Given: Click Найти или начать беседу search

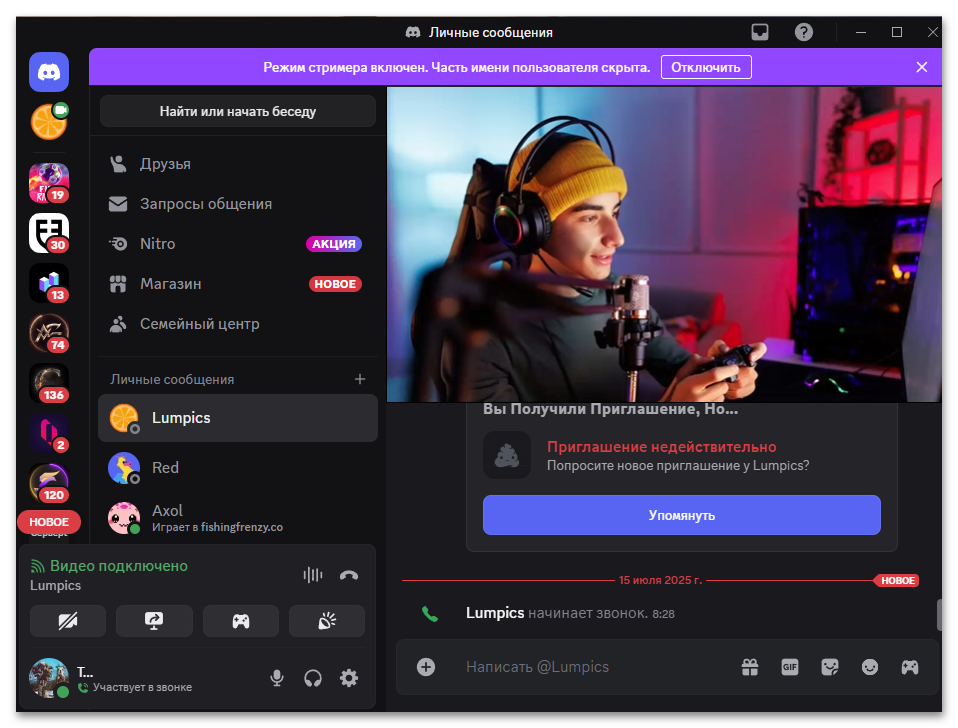Looking at the screenshot, I should click(238, 111).
